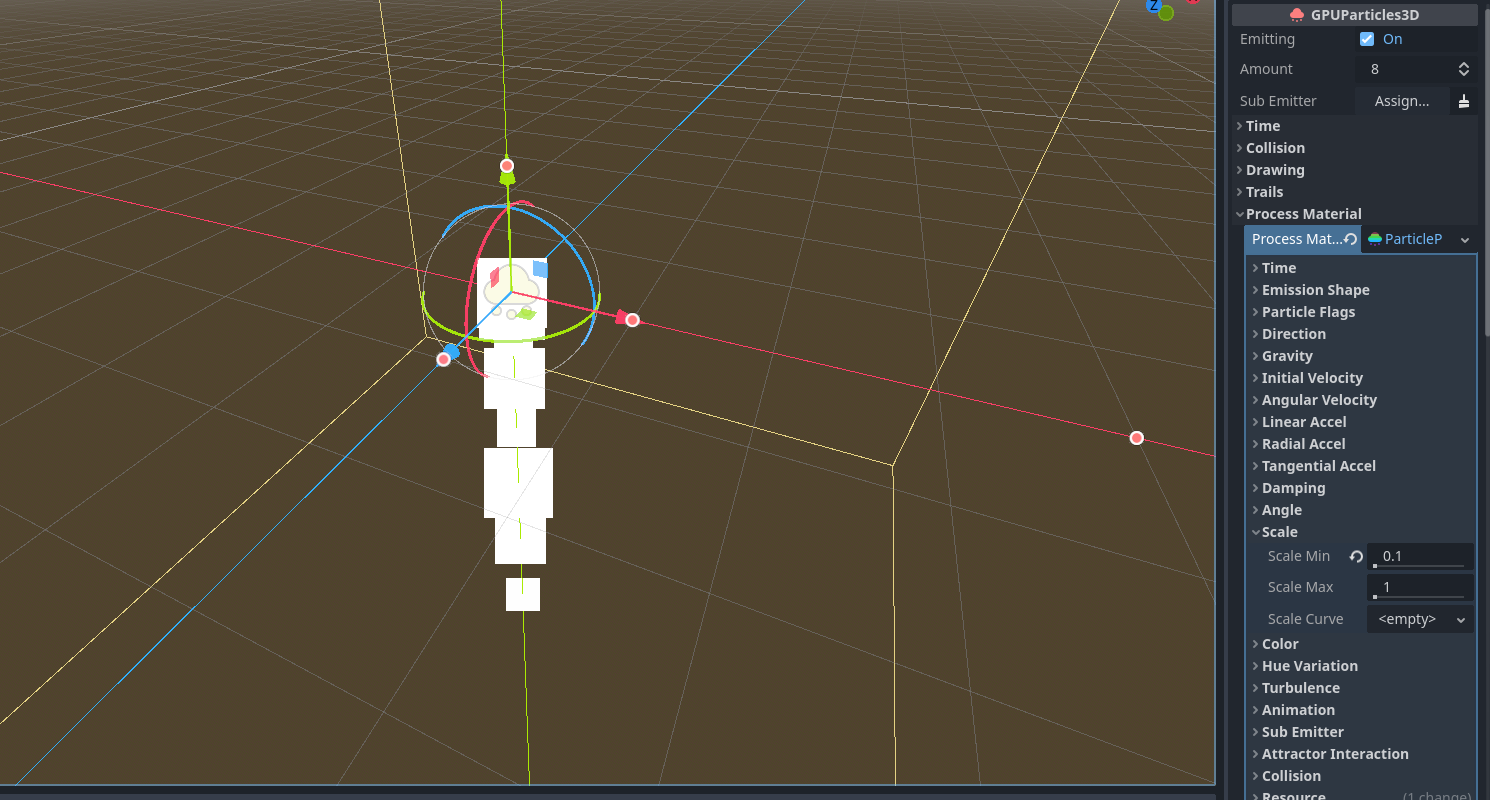Click the red axis dot on the navigation gizmo
Screen dimensions: 1490x800
pos(1191,3)
